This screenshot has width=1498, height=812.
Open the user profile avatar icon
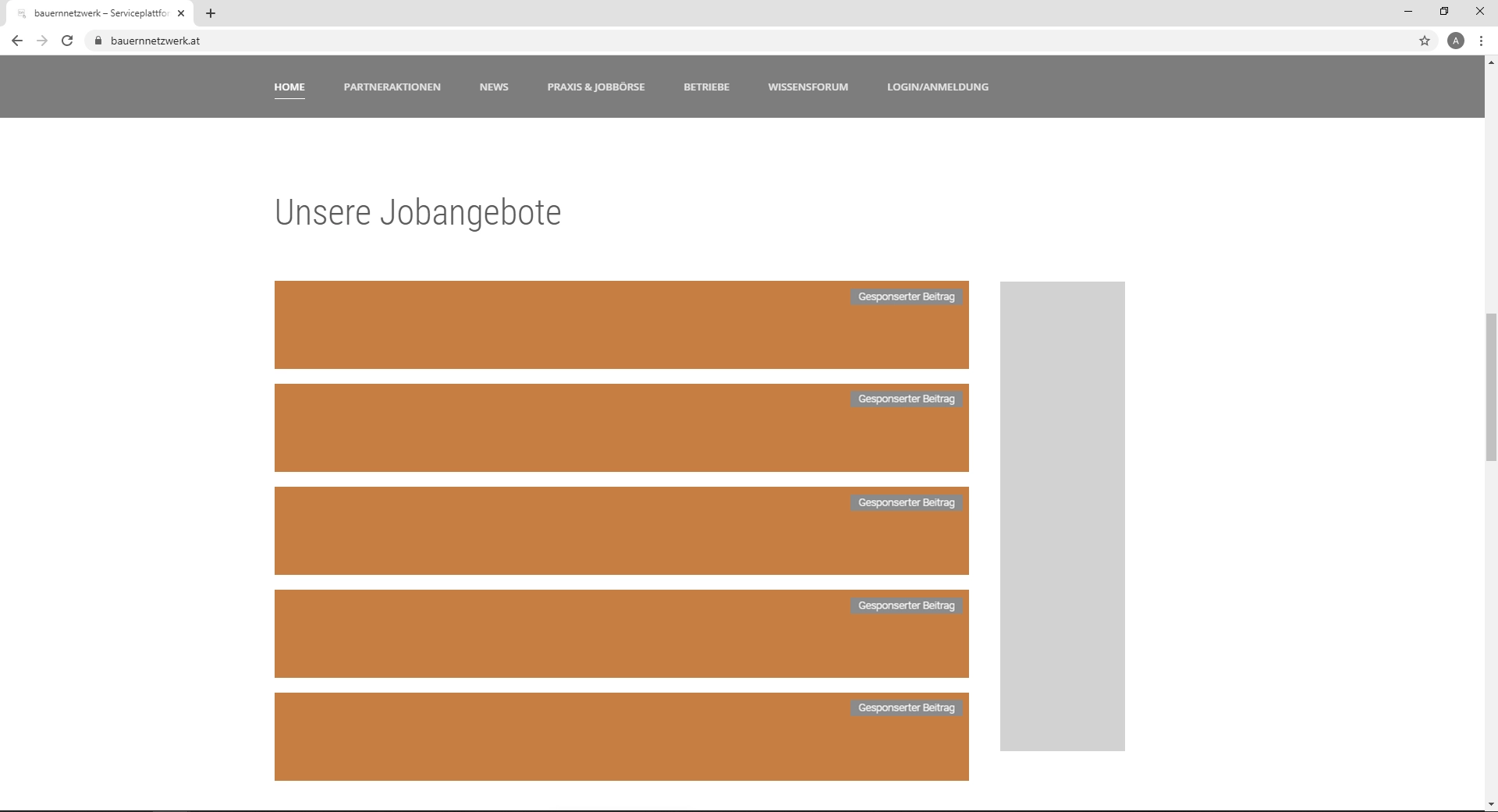point(1455,41)
